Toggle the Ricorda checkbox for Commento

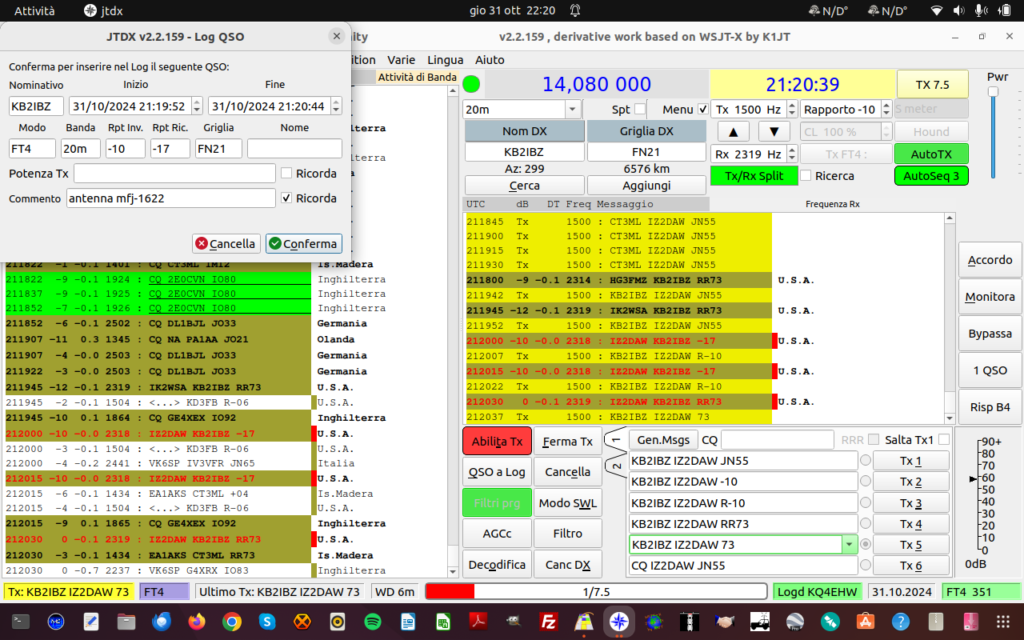pos(286,198)
